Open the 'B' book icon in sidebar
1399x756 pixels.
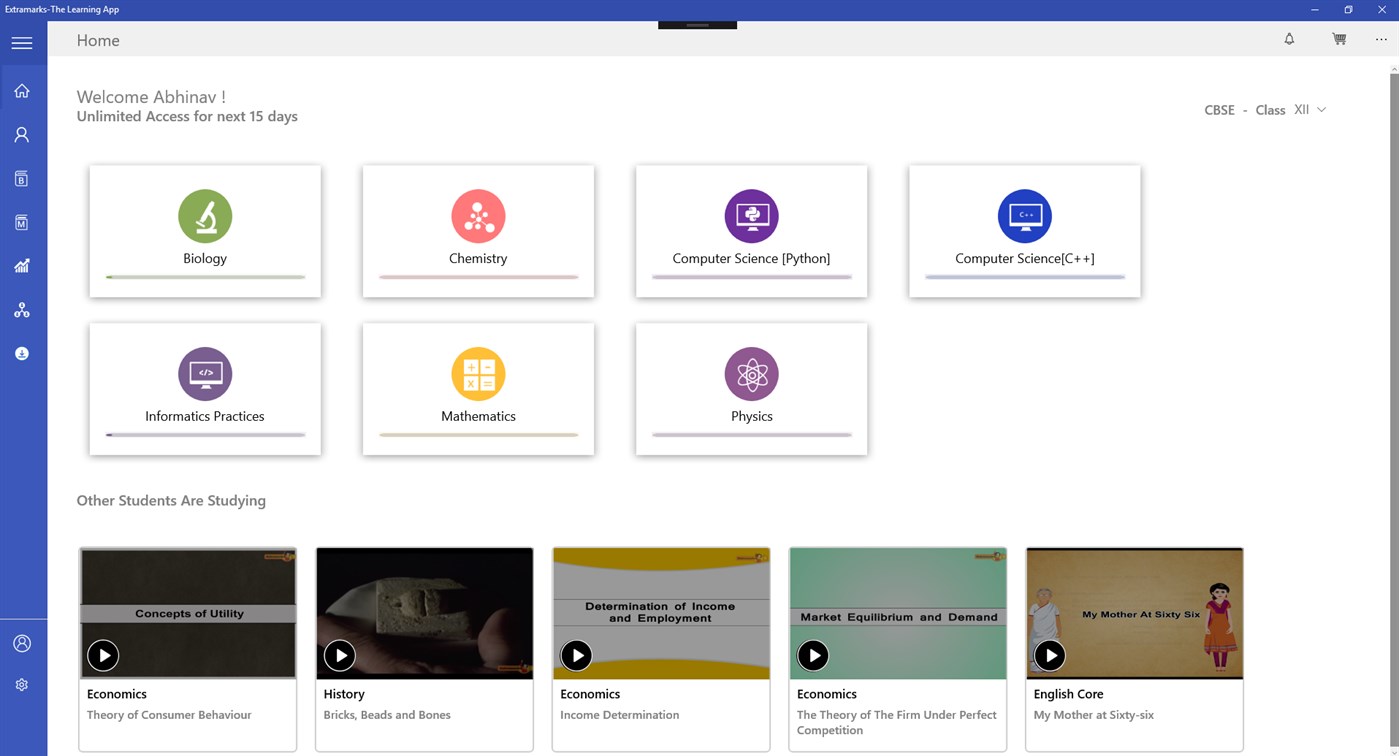[x=22, y=179]
